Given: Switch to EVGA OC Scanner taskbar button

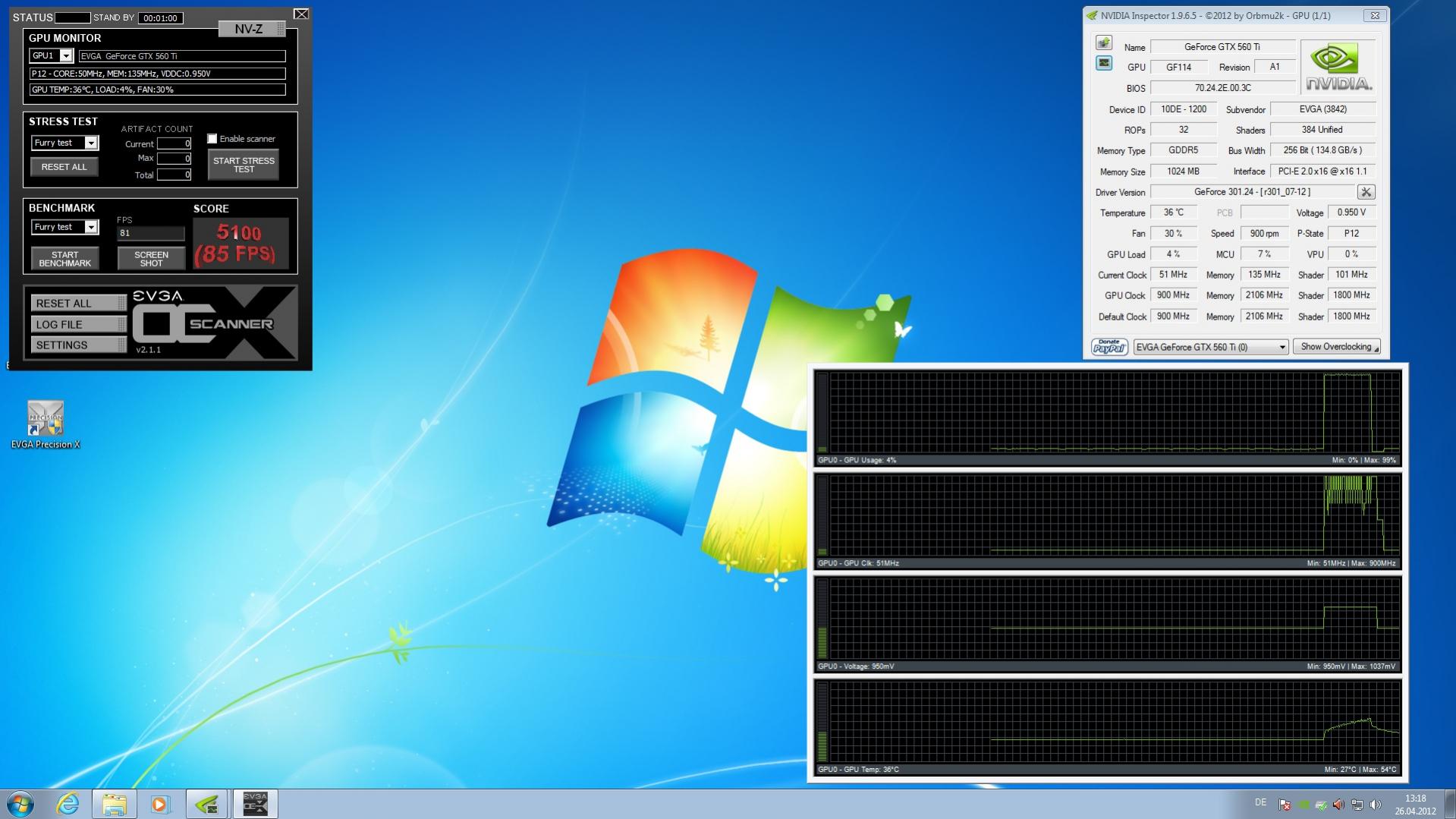Looking at the screenshot, I should (x=255, y=804).
